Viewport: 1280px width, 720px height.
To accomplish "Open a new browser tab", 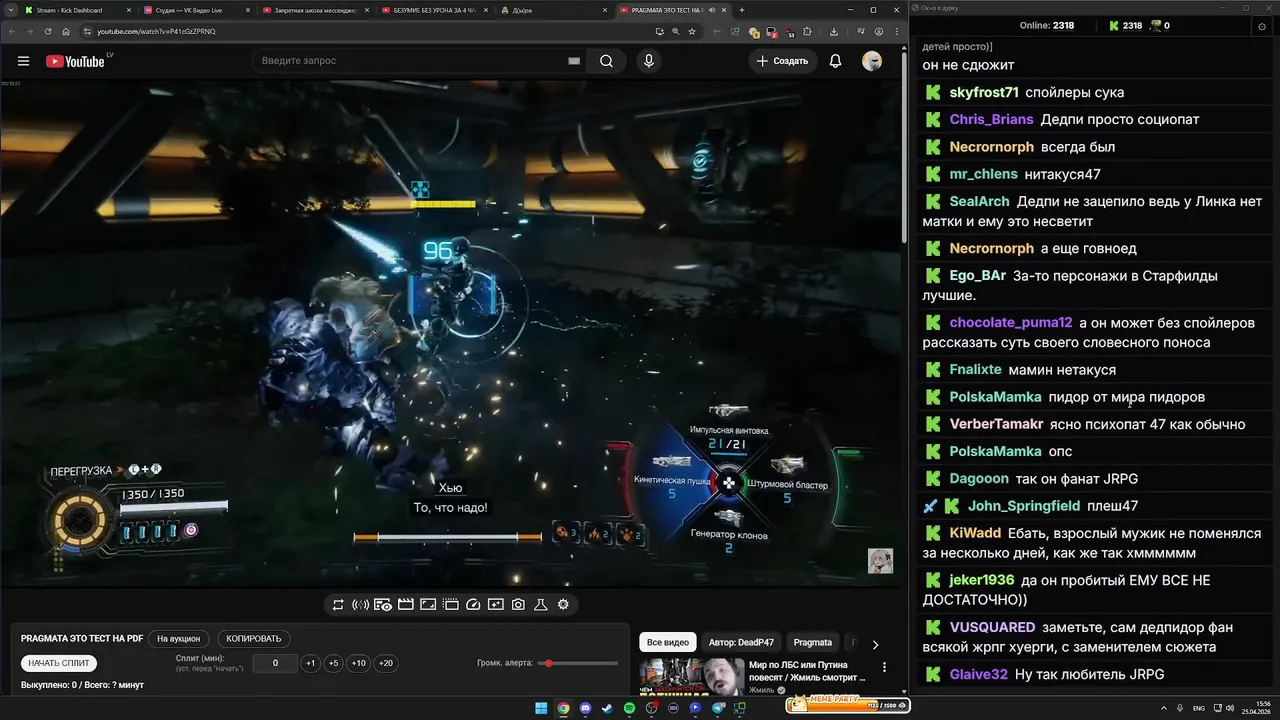I will [x=741, y=10].
